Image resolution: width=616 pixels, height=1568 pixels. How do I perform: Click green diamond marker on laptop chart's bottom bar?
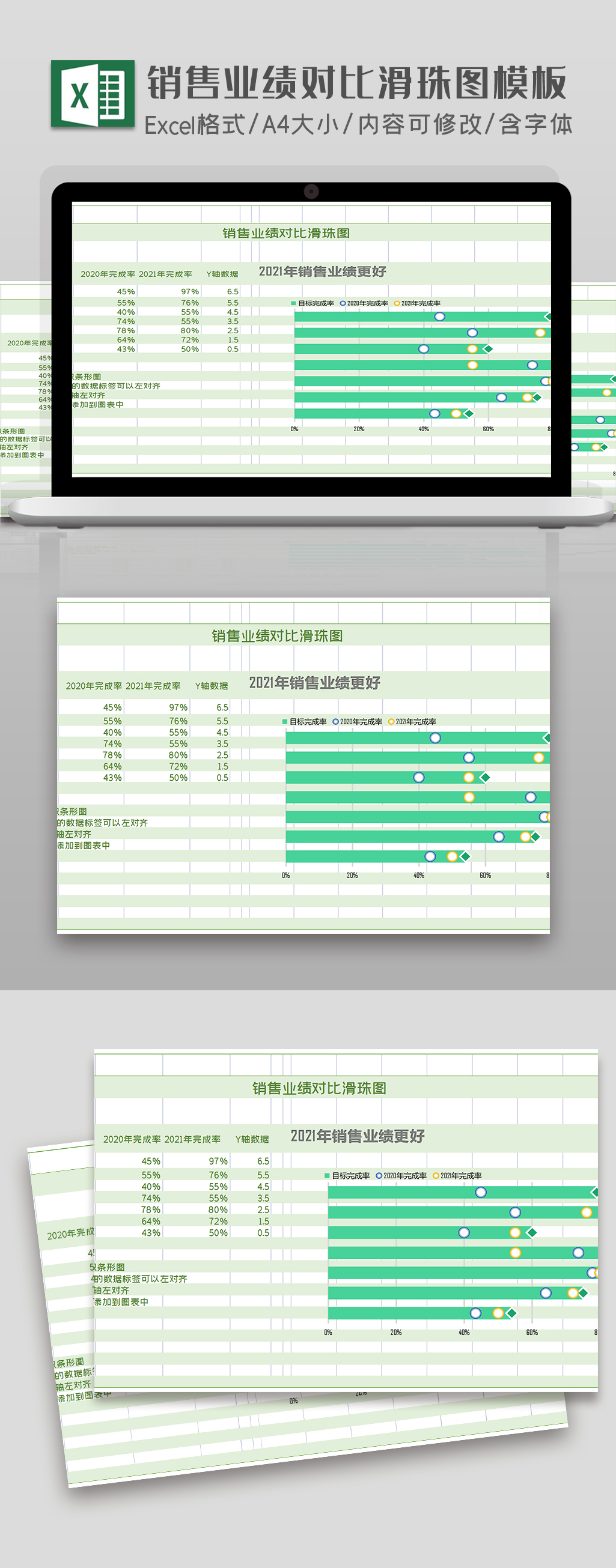pos(469,414)
